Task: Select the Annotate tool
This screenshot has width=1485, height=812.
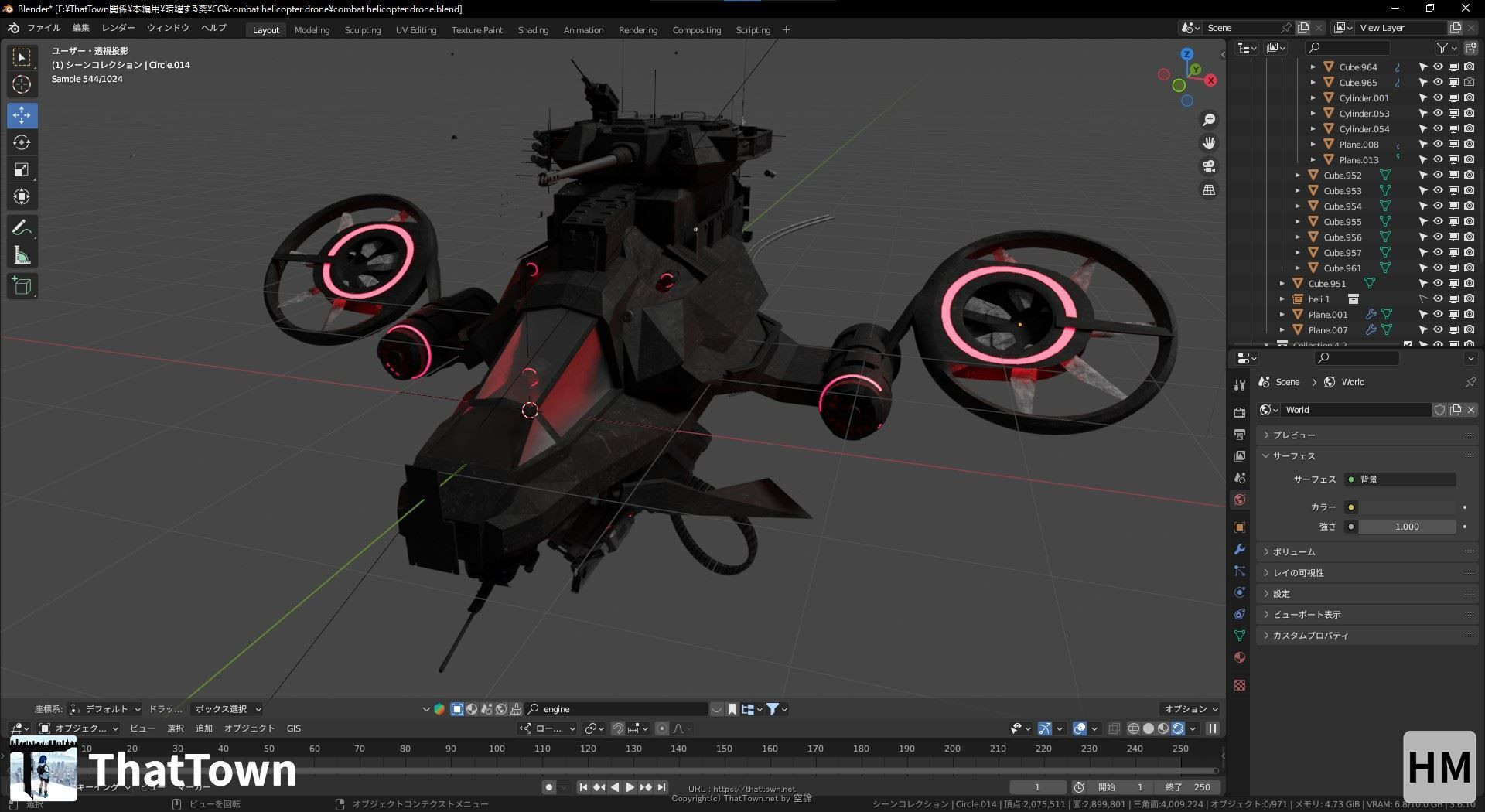Action: [22, 227]
